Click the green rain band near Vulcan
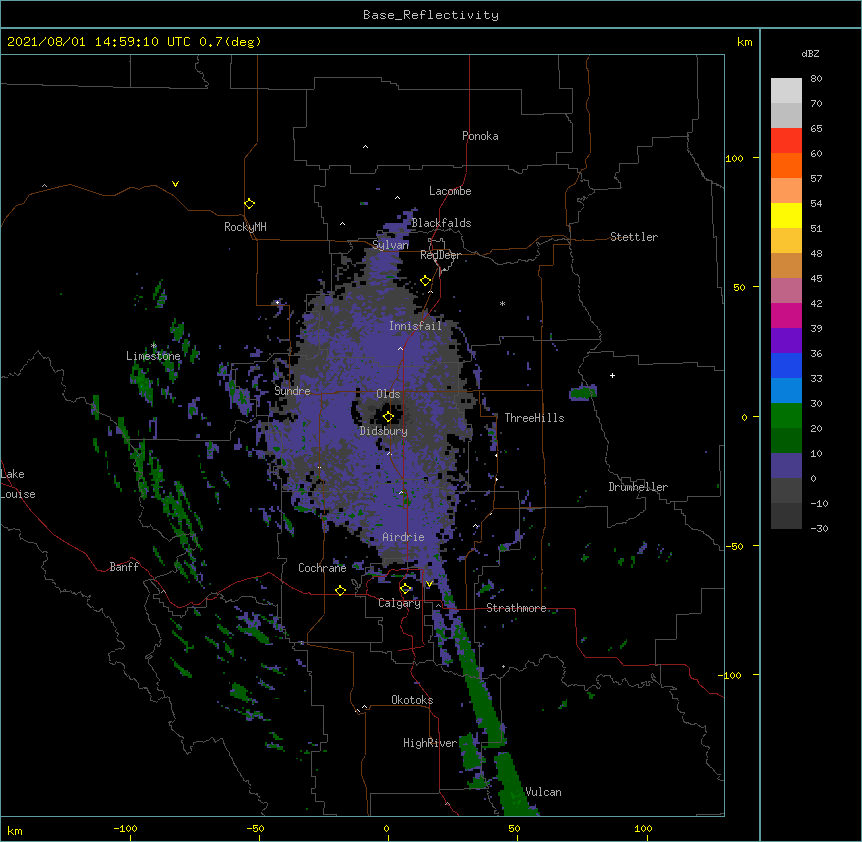The height and width of the screenshot is (842, 862). pyautogui.click(x=515, y=785)
